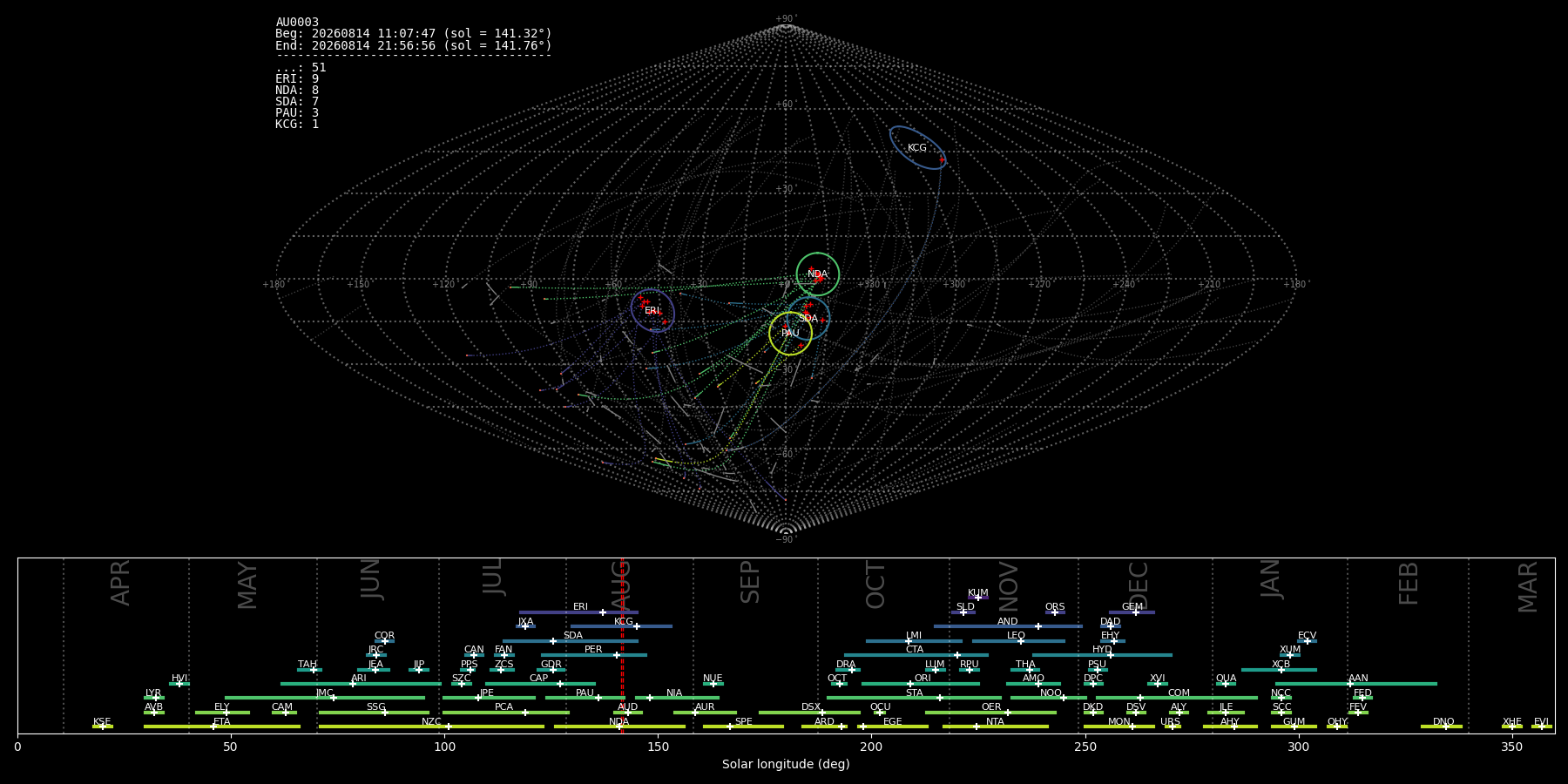Click the NZC shower bar in timeline
The image size is (1568, 784).
point(431,727)
